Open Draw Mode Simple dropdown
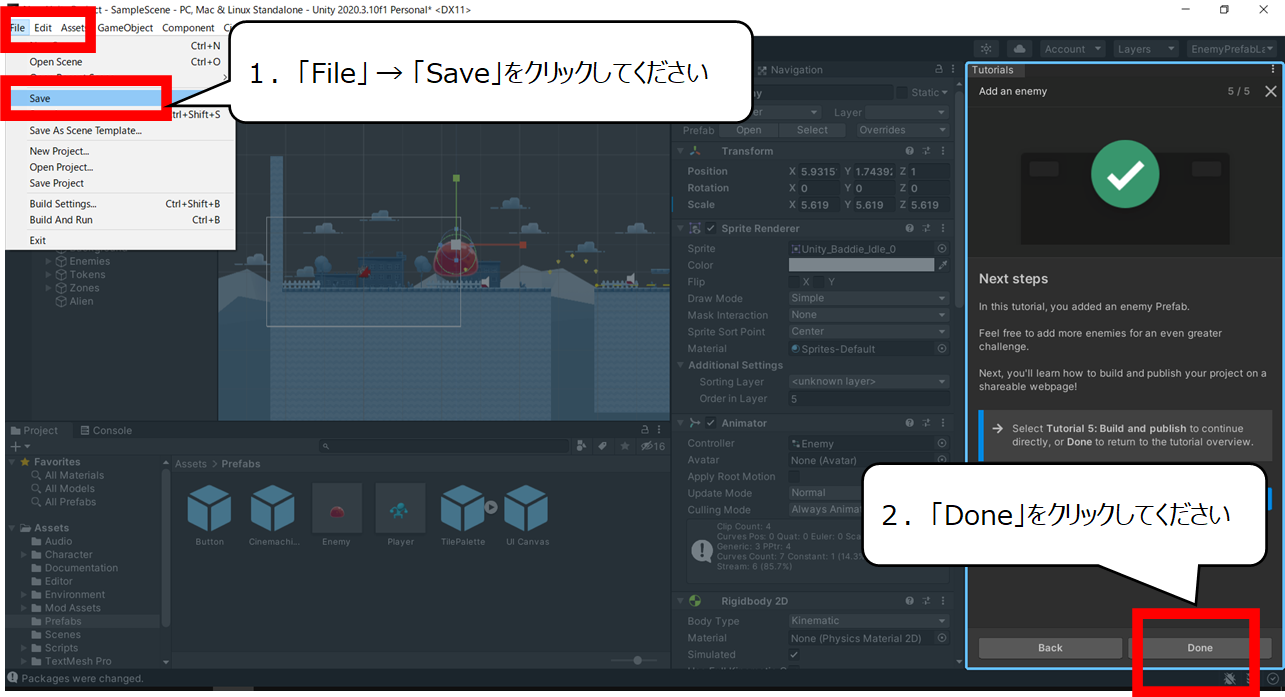Screen dimensions: 1285x697 [868, 298]
